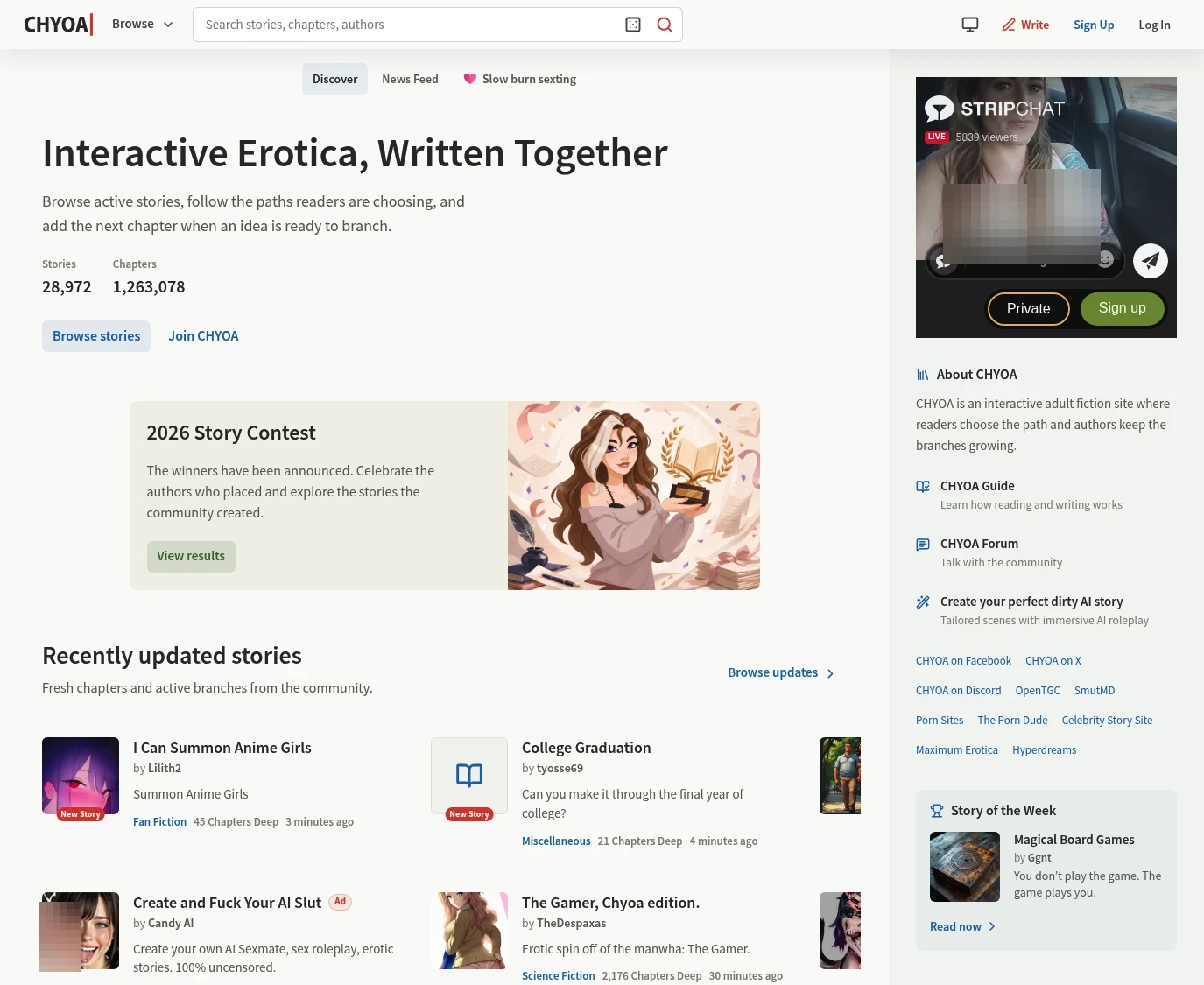Click the pink heart icon
Image resolution: width=1204 pixels, height=985 pixels.
pyautogui.click(x=470, y=79)
